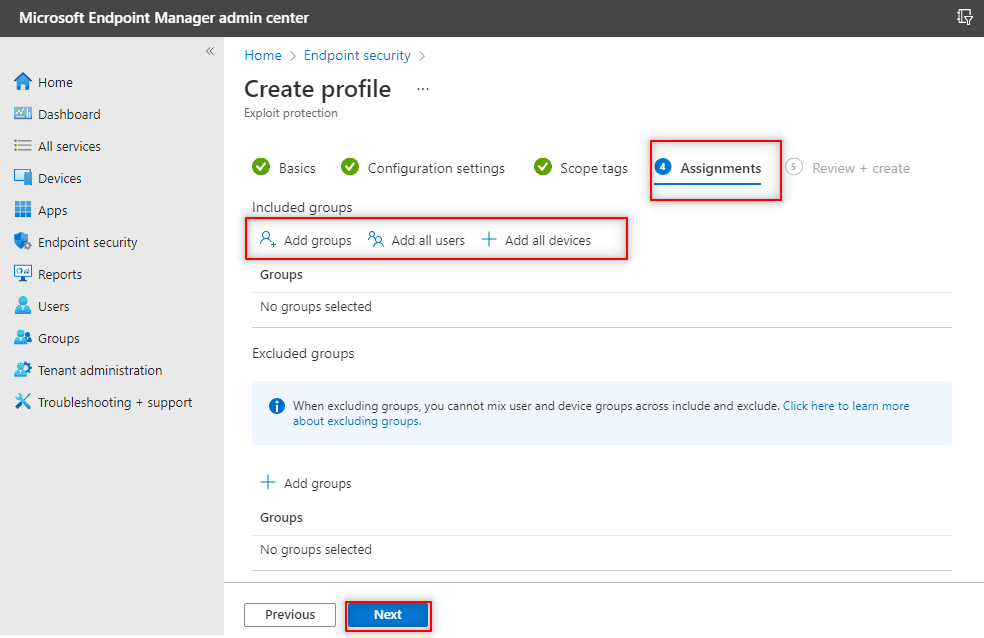Open Reports via its sidebar icon
This screenshot has width=984, height=638.
point(23,274)
